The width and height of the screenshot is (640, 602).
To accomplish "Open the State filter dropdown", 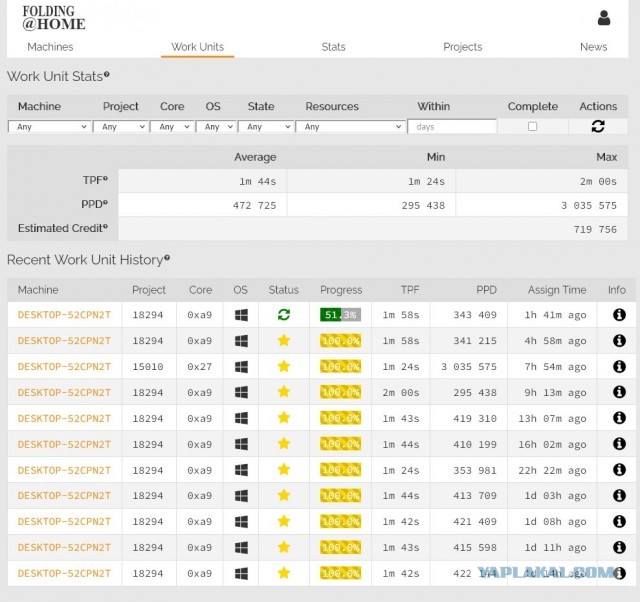I will [266, 127].
